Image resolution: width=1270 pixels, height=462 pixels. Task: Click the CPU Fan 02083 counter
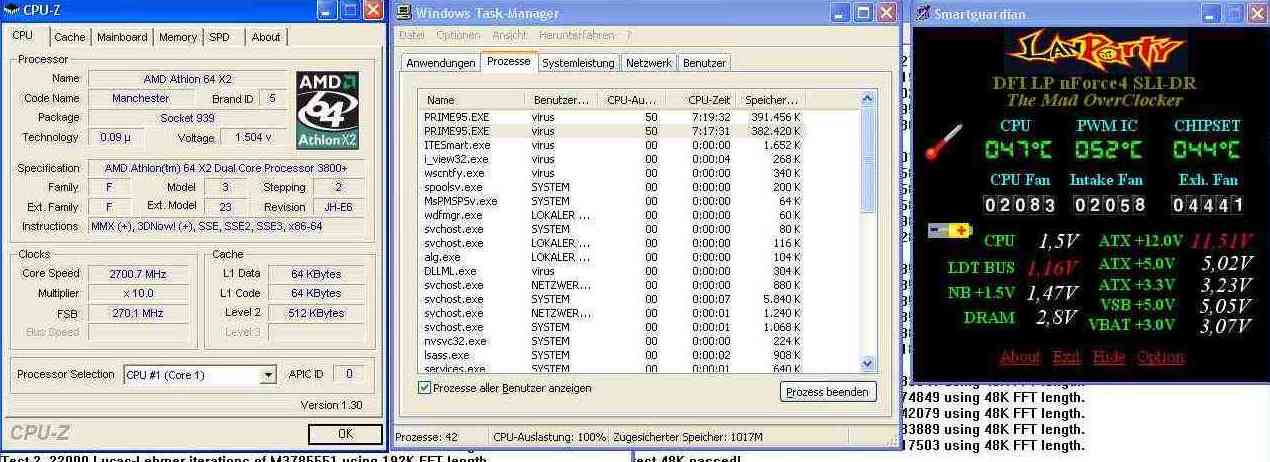[x=1019, y=205]
